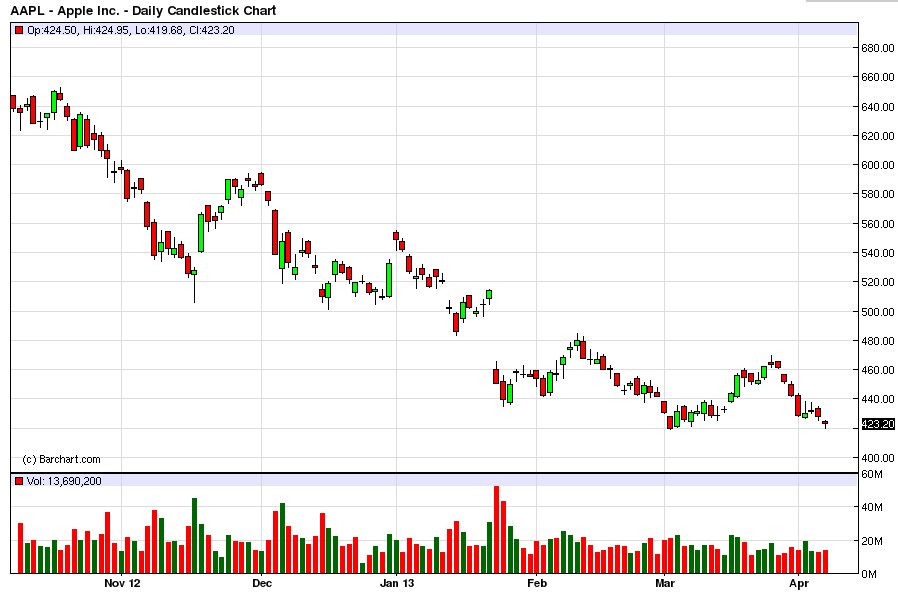Click the Apr date label
The height and width of the screenshot is (592, 898).
[799, 583]
